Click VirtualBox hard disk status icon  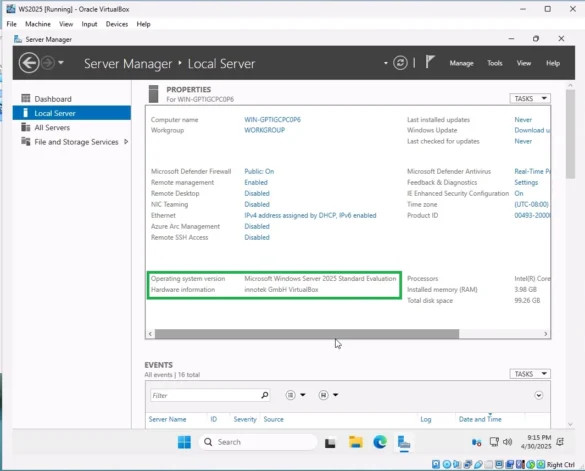click(436, 464)
